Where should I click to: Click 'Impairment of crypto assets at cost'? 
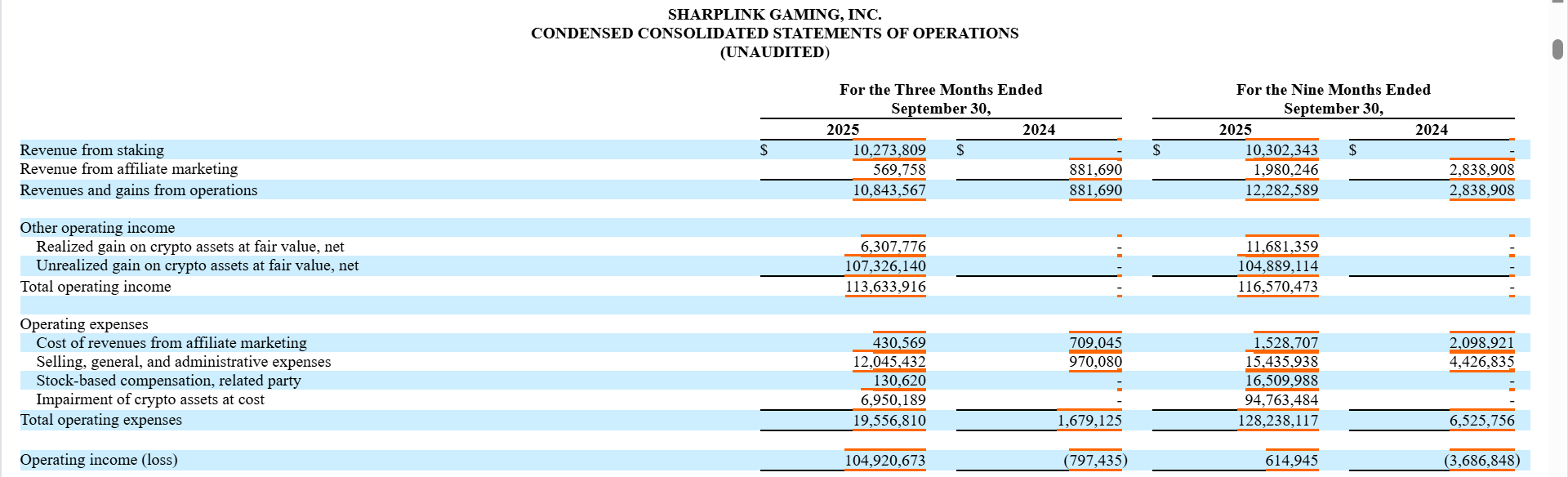150,399
